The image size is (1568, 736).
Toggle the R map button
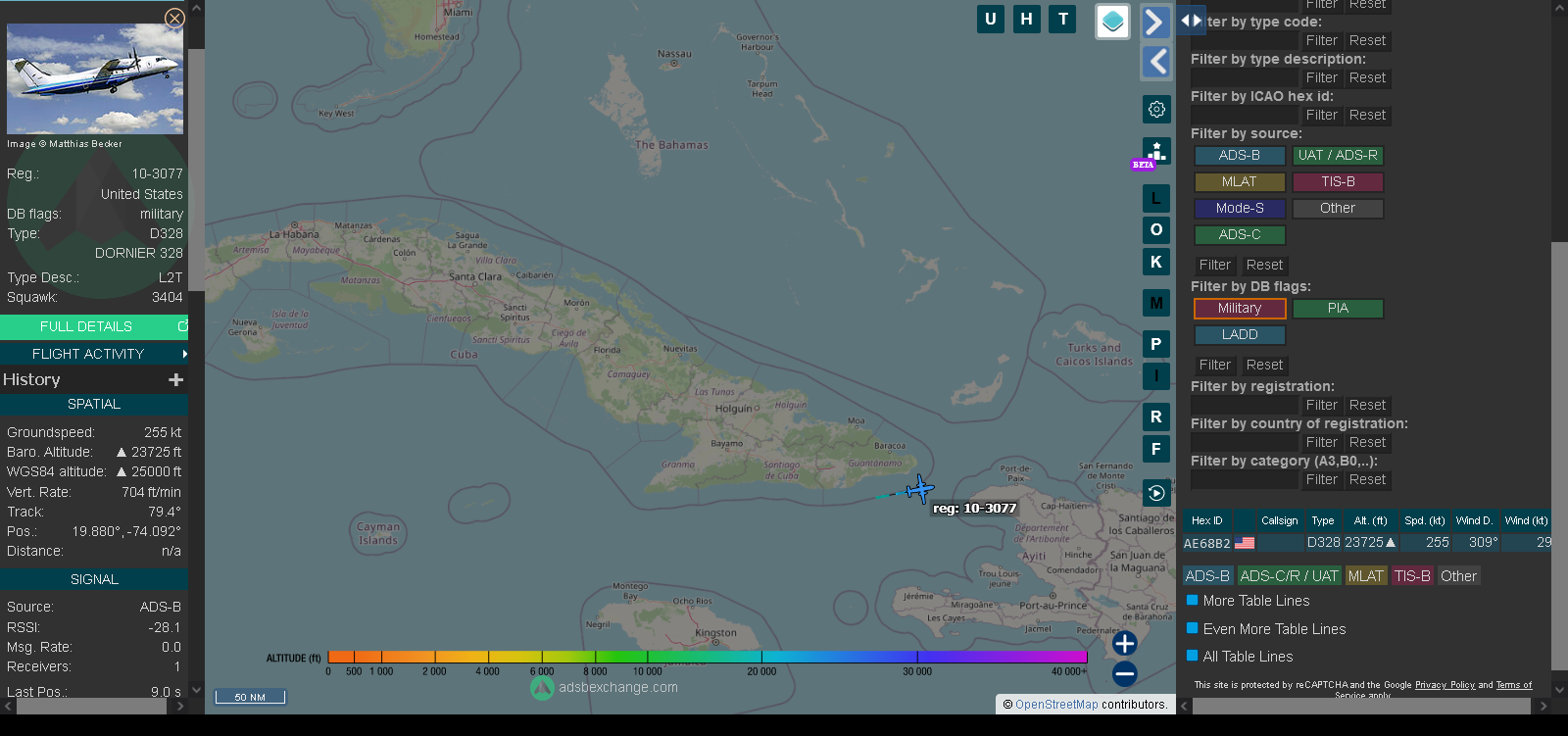click(x=1156, y=417)
